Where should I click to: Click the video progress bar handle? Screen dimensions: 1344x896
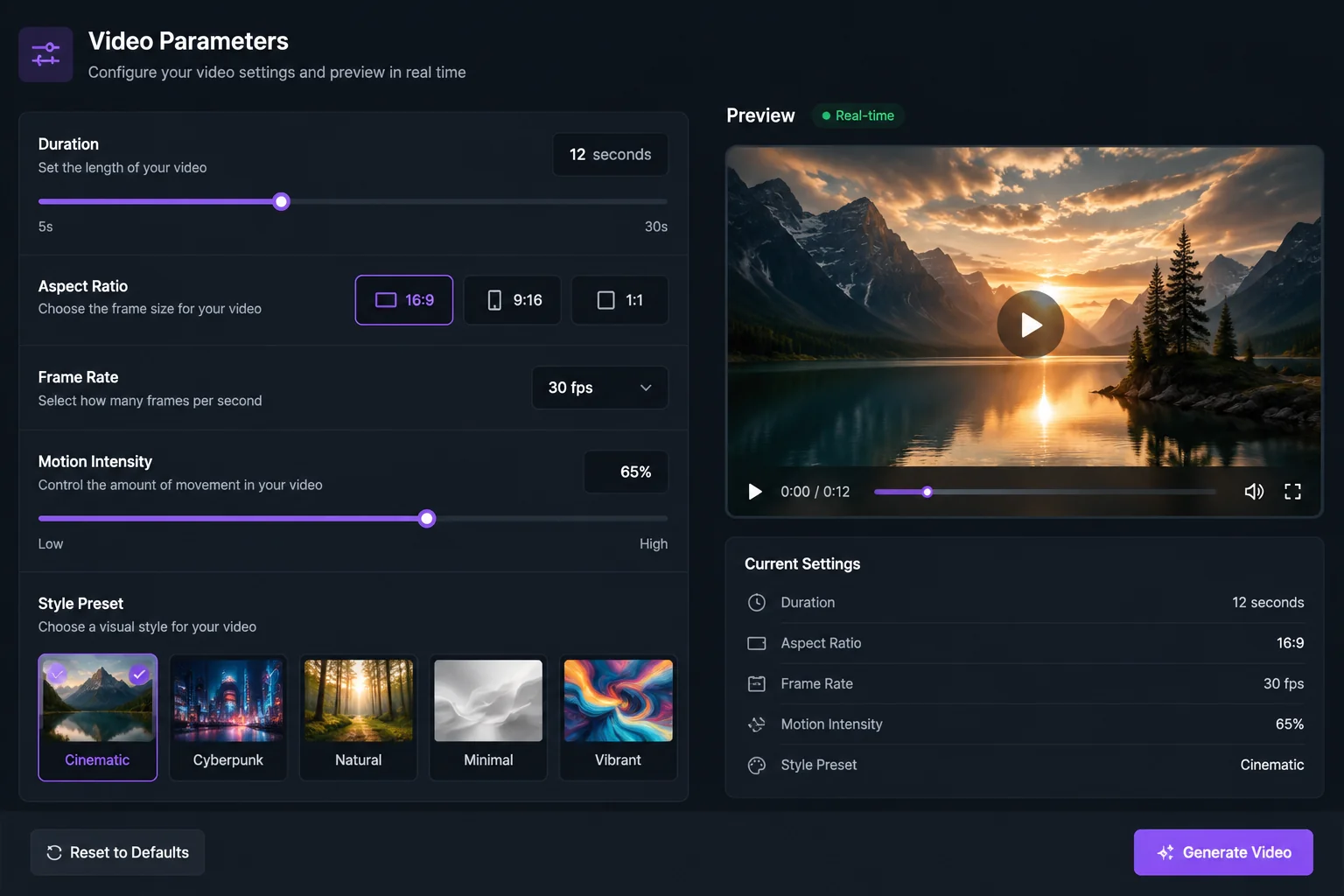927,492
